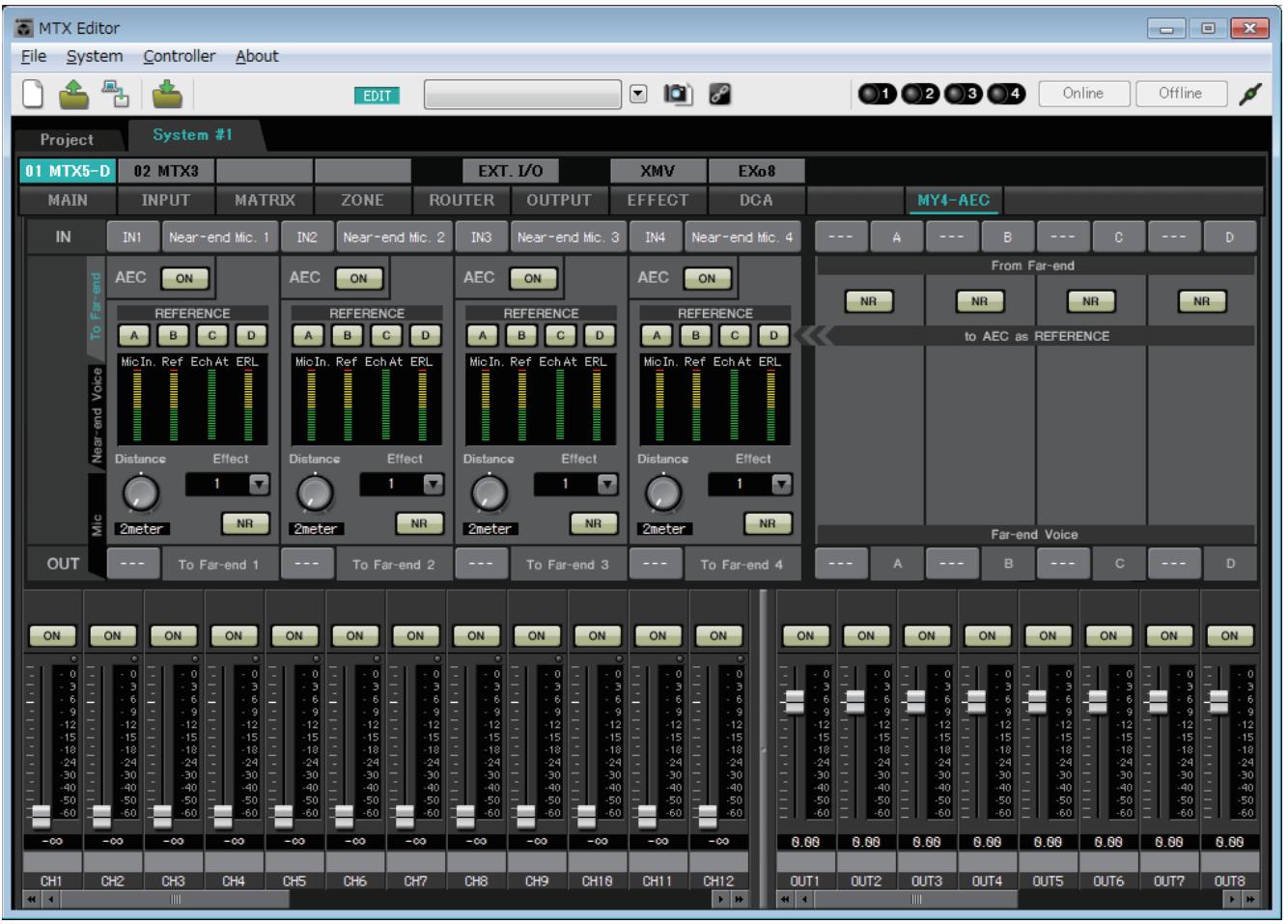Viewport: 1288px width, 924px height.
Task: Toggle CH6 ON button
Action: (x=354, y=635)
